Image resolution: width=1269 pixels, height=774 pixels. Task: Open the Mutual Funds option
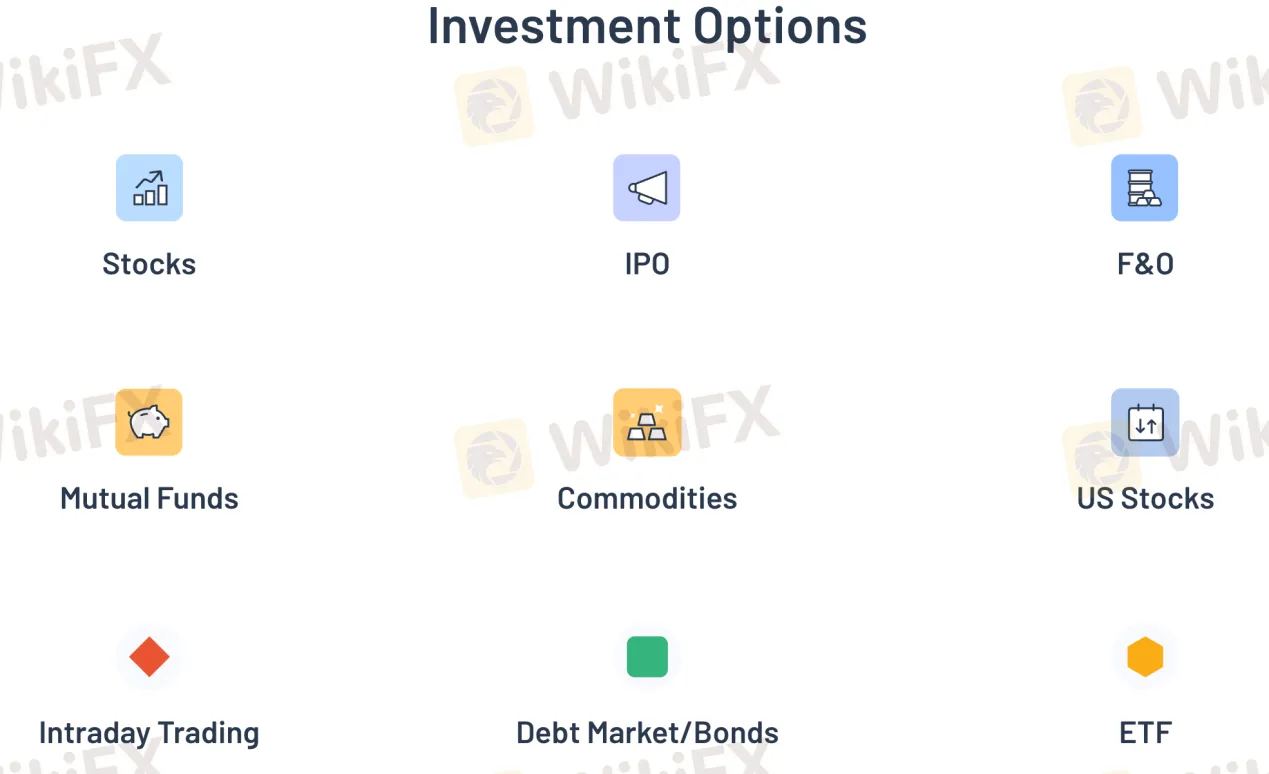[x=149, y=498]
